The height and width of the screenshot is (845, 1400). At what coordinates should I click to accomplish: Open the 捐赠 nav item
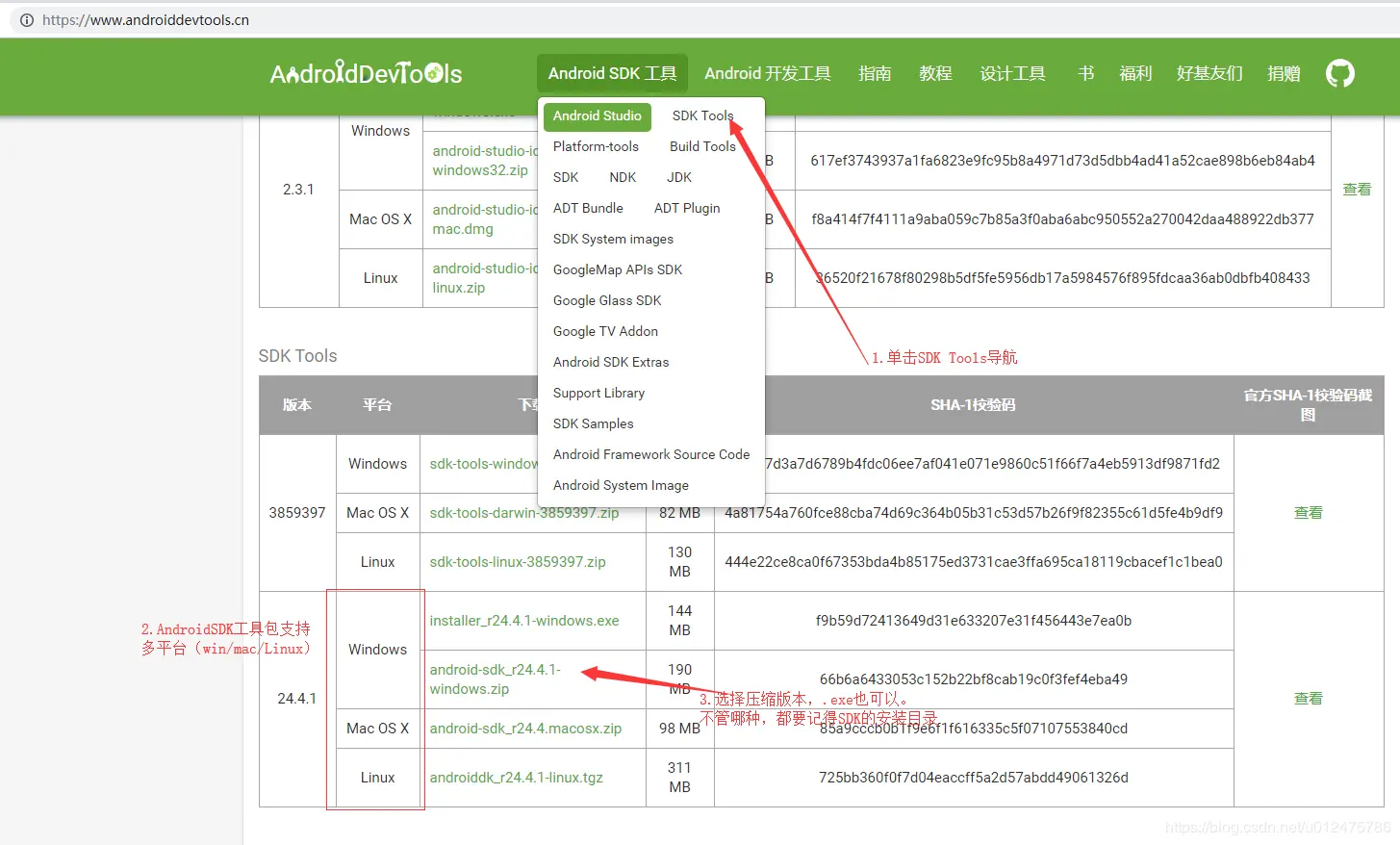(1284, 73)
